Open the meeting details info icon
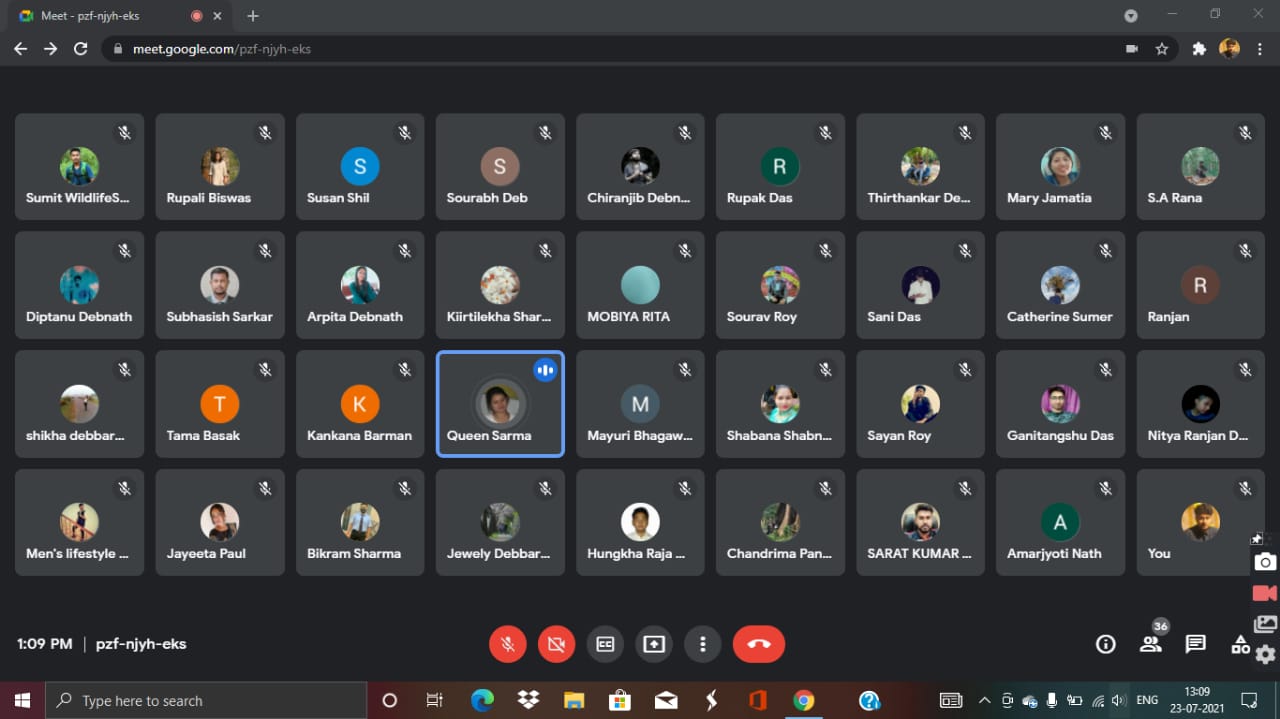 pyautogui.click(x=1105, y=644)
